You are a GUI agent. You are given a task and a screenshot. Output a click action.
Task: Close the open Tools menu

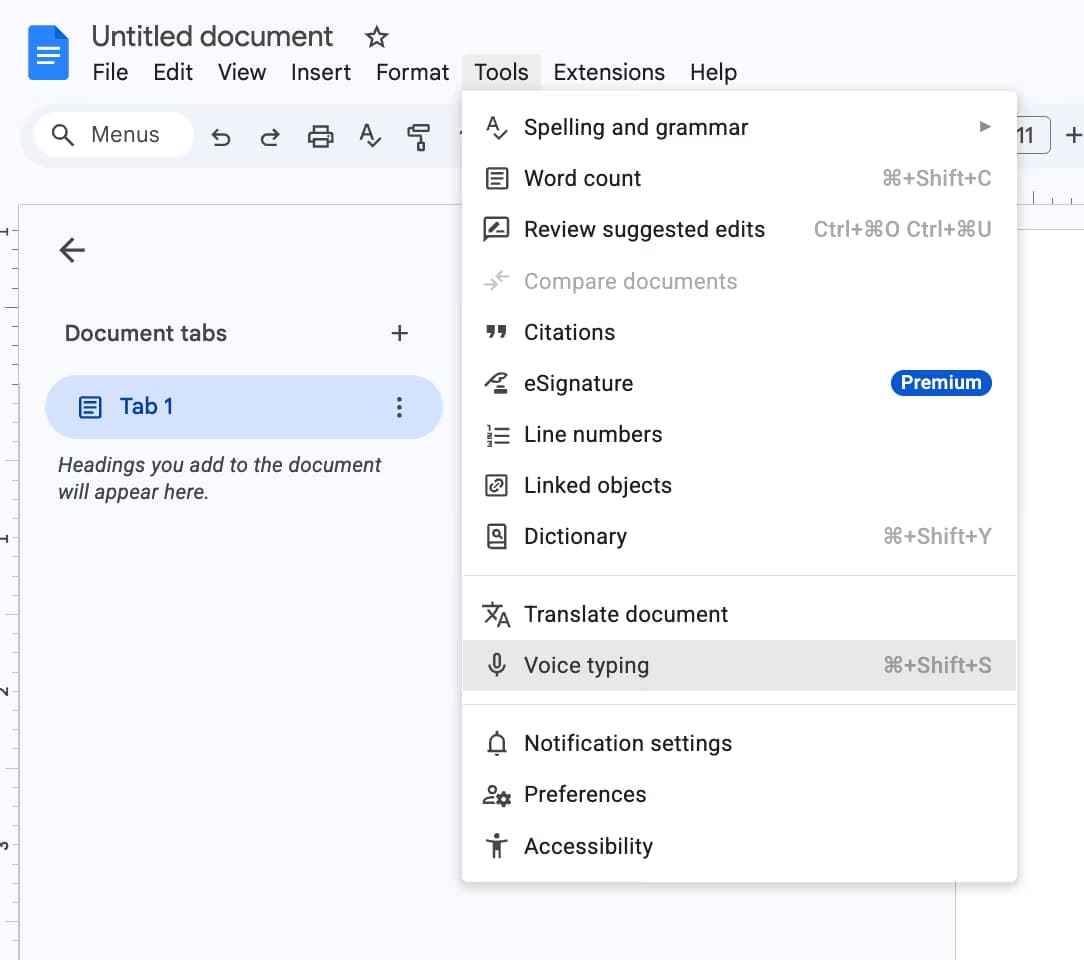tap(501, 72)
